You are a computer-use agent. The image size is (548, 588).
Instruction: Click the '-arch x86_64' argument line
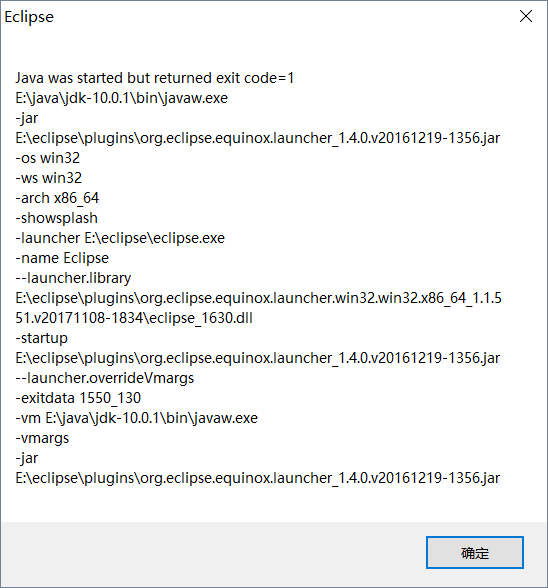57,198
